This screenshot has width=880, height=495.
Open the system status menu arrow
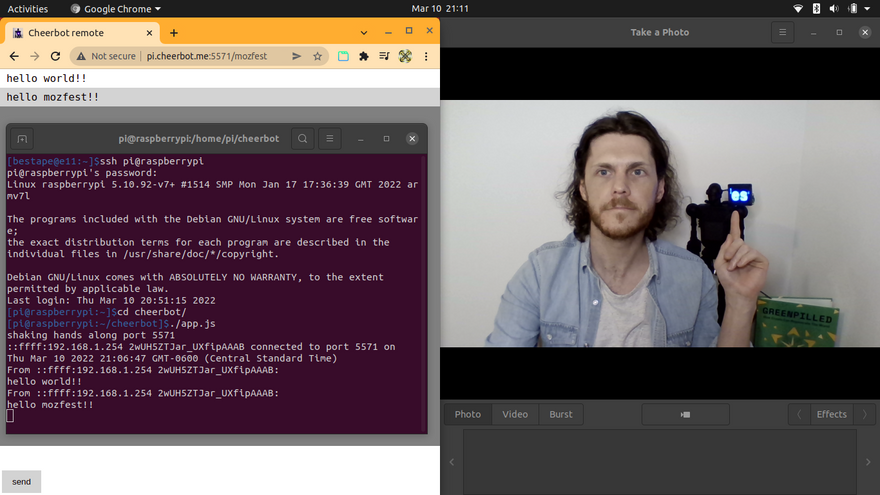click(866, 9)
